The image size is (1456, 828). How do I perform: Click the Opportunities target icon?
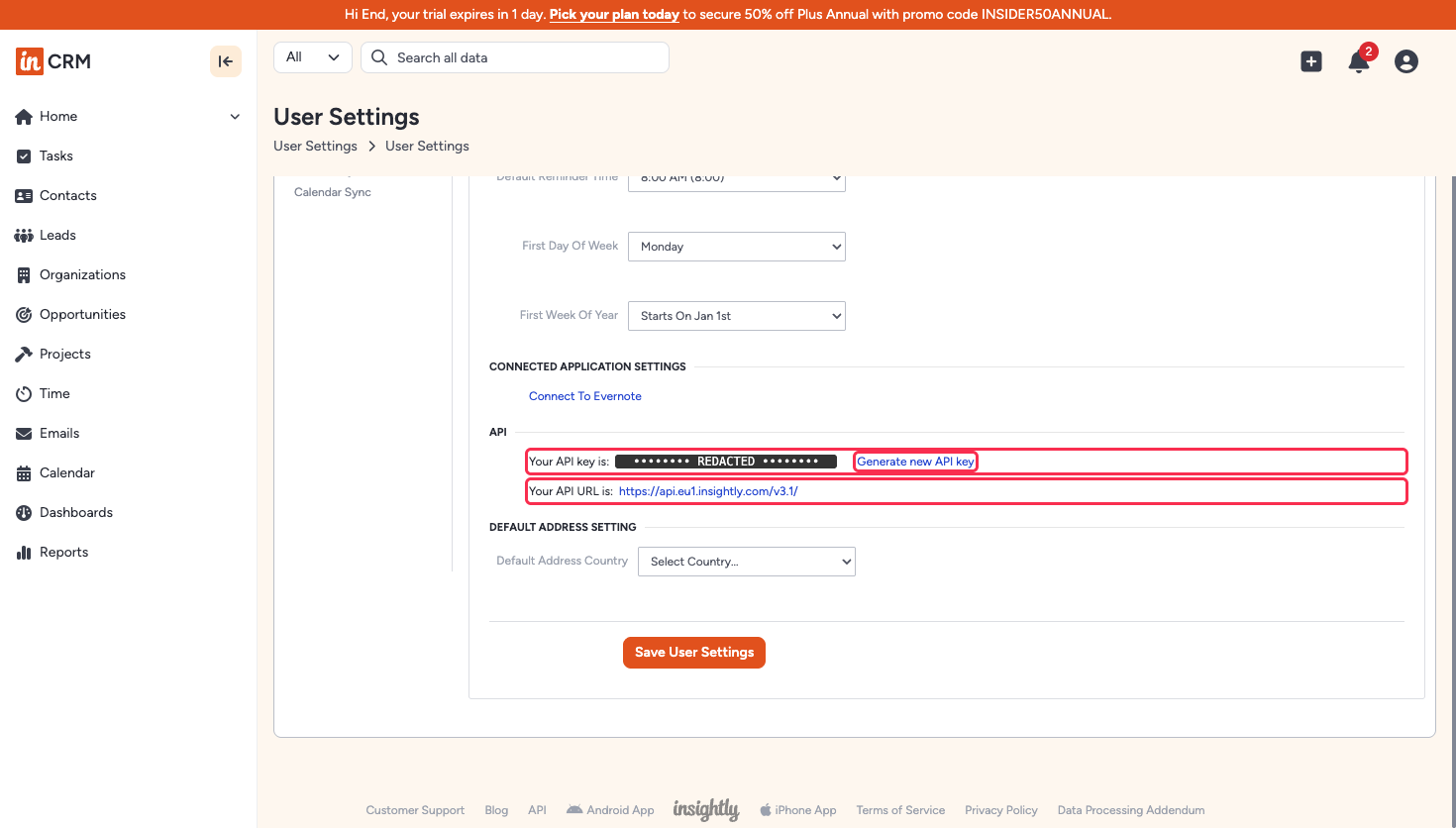(24, 315)
